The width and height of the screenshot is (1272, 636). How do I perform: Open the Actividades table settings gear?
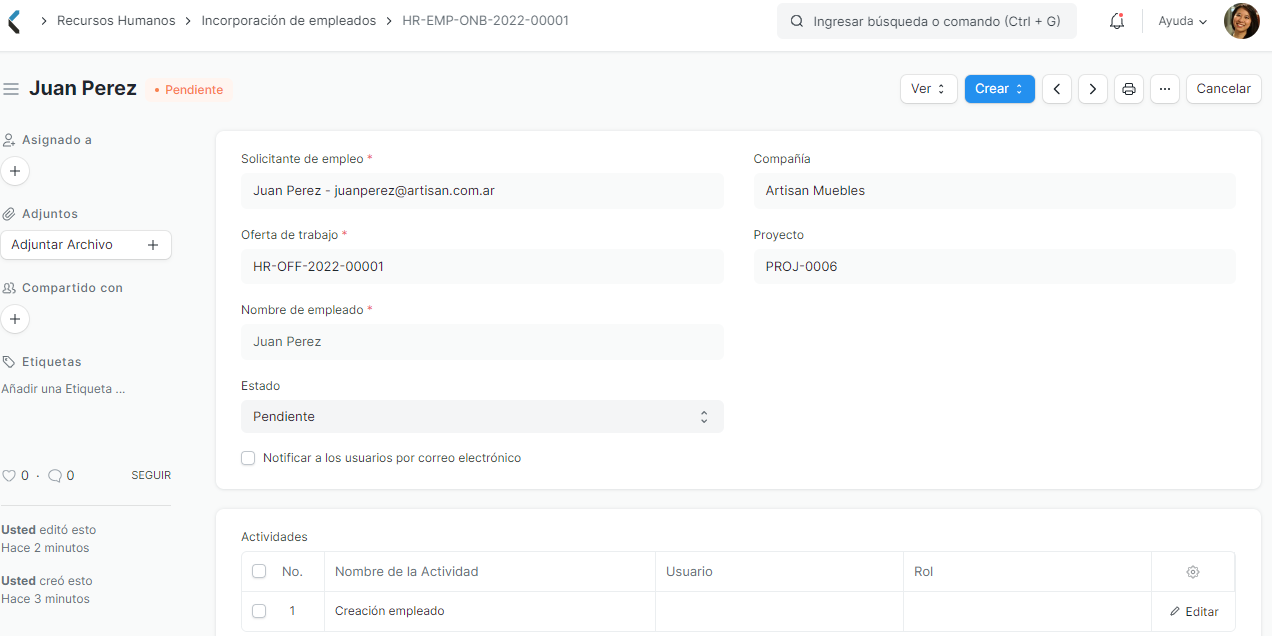(x=1193, y=572)
